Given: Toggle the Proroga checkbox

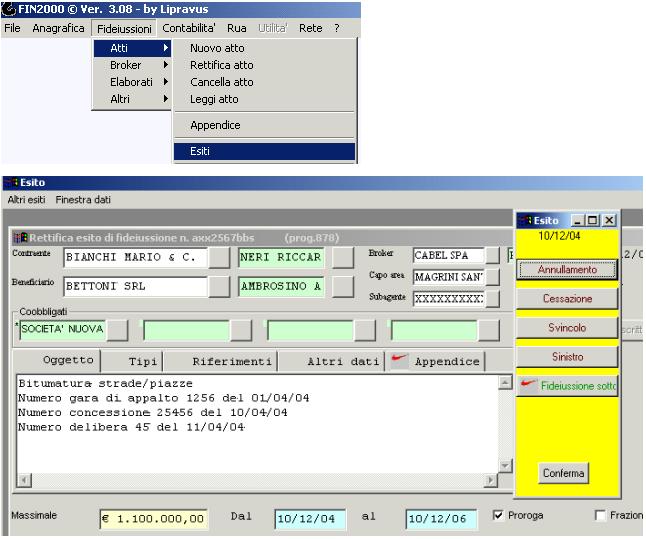Looking at the screenshot, I should coord(498,515).
